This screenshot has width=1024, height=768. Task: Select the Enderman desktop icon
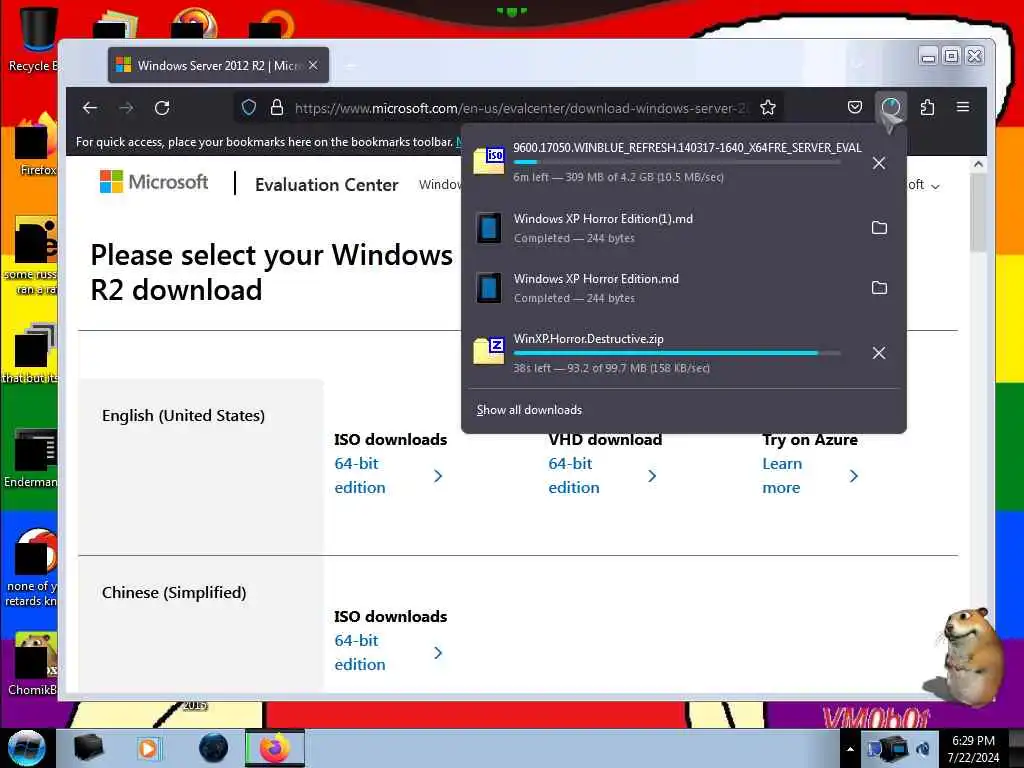point(33,457)
